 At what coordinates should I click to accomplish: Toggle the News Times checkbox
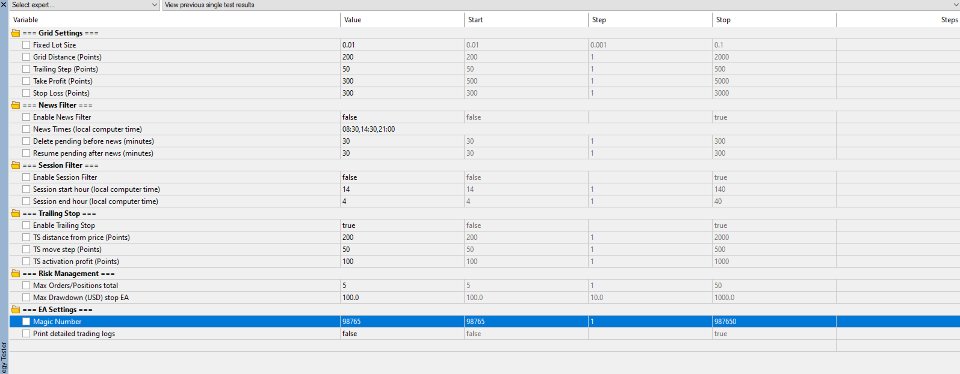pos(26,129)
